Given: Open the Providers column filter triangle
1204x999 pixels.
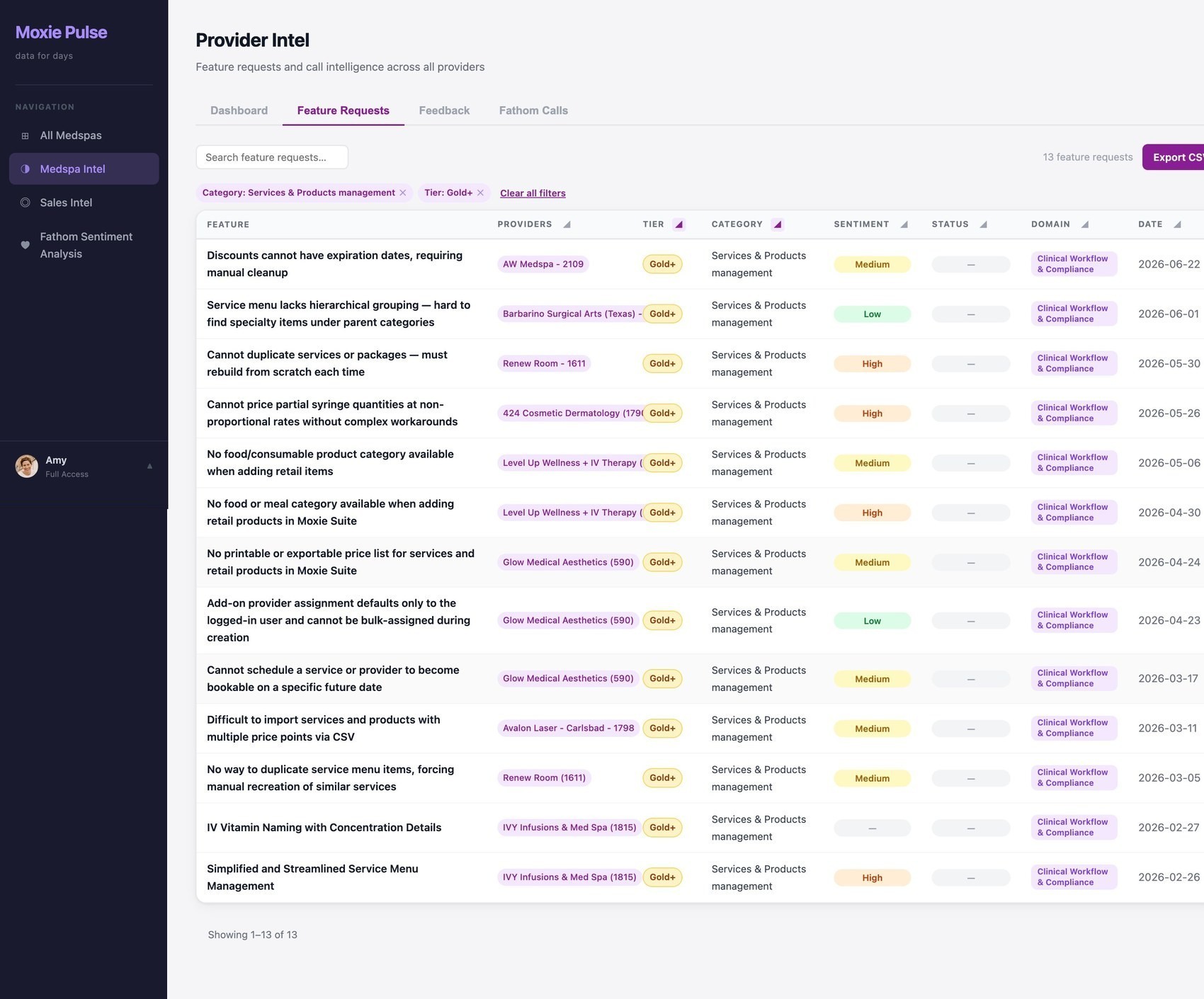Looking at the screenshot, I should [x=567, y=224].
